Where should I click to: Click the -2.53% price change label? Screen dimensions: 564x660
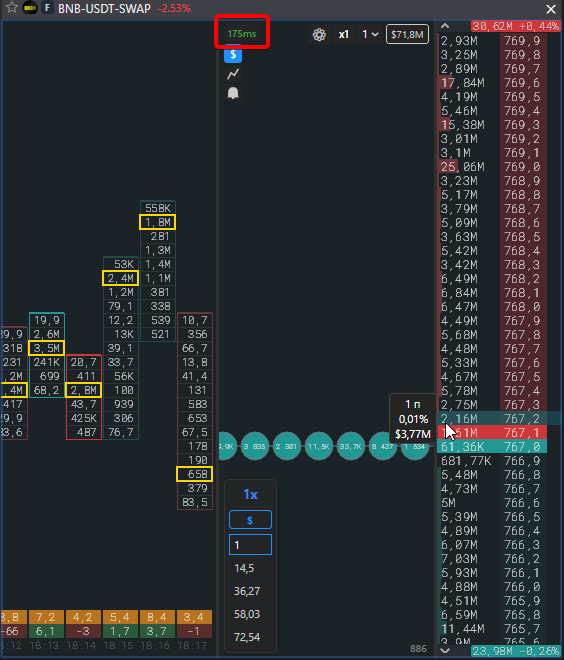[174, 8]
